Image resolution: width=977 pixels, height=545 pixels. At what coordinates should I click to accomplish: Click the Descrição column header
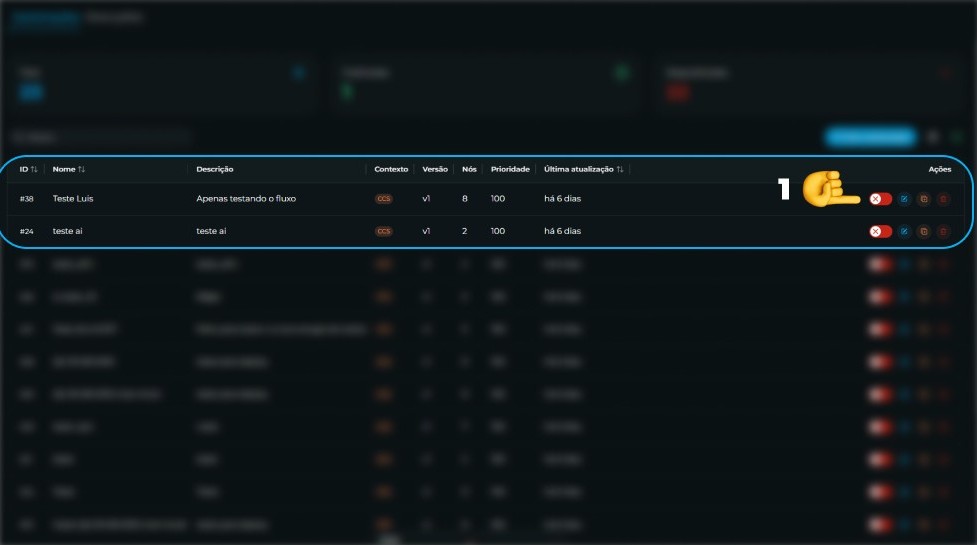(x=214, y=169)
